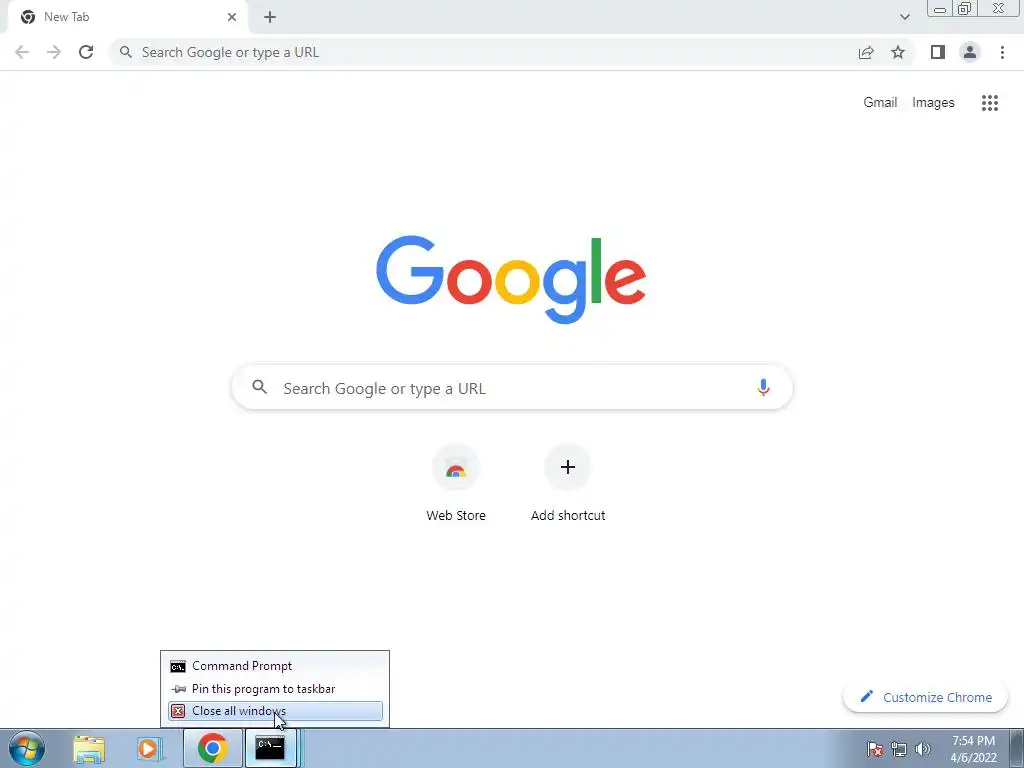
Task: Click the forward navigation arrow
Action: [54, 52]
